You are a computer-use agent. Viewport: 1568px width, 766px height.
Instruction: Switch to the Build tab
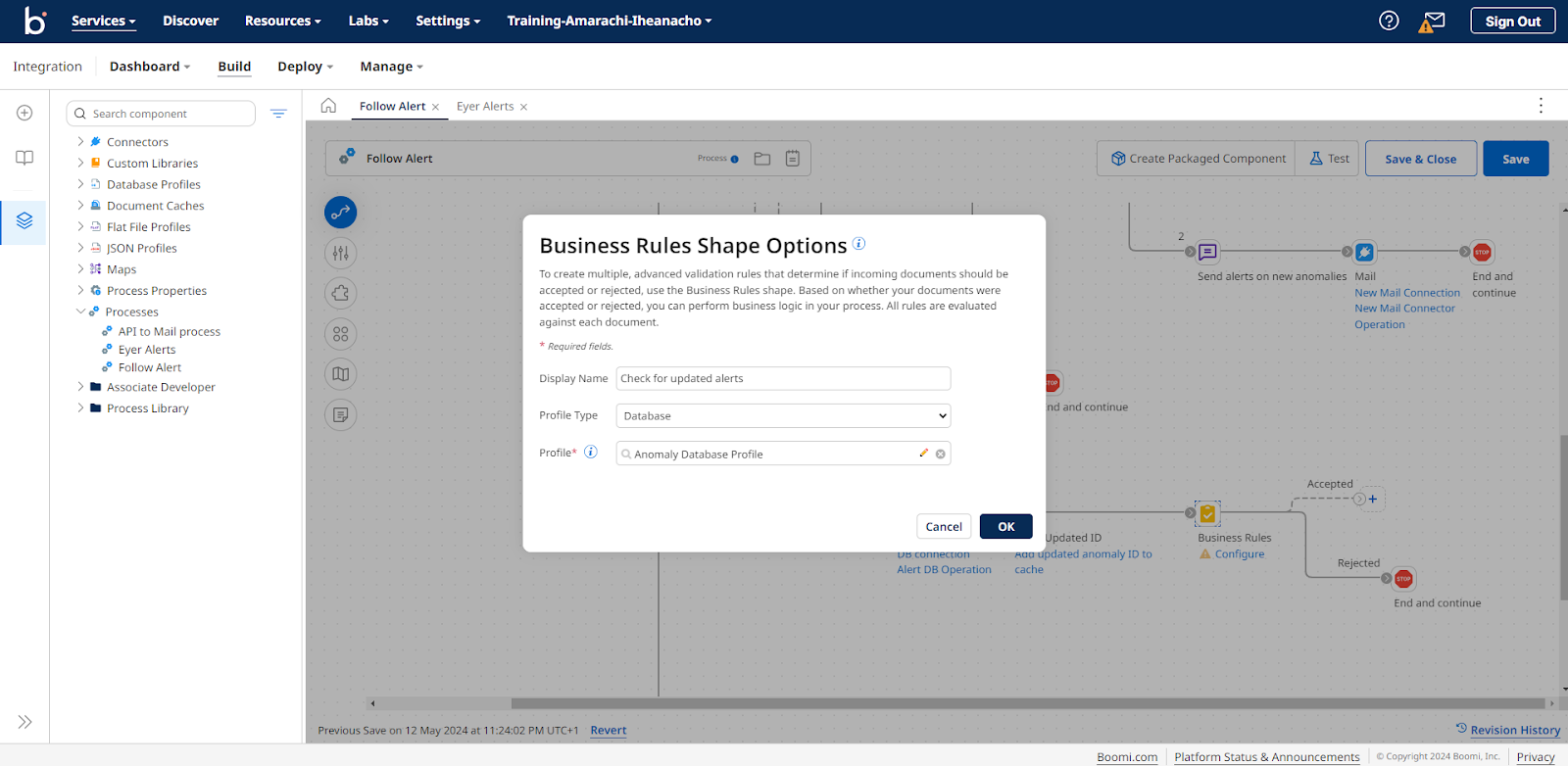coord(234,67)
